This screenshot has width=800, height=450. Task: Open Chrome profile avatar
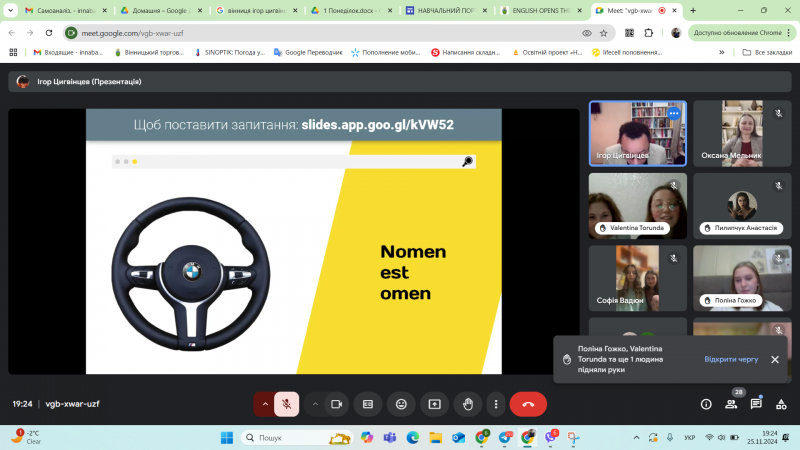pyautogui.click(x=676, y=33)
